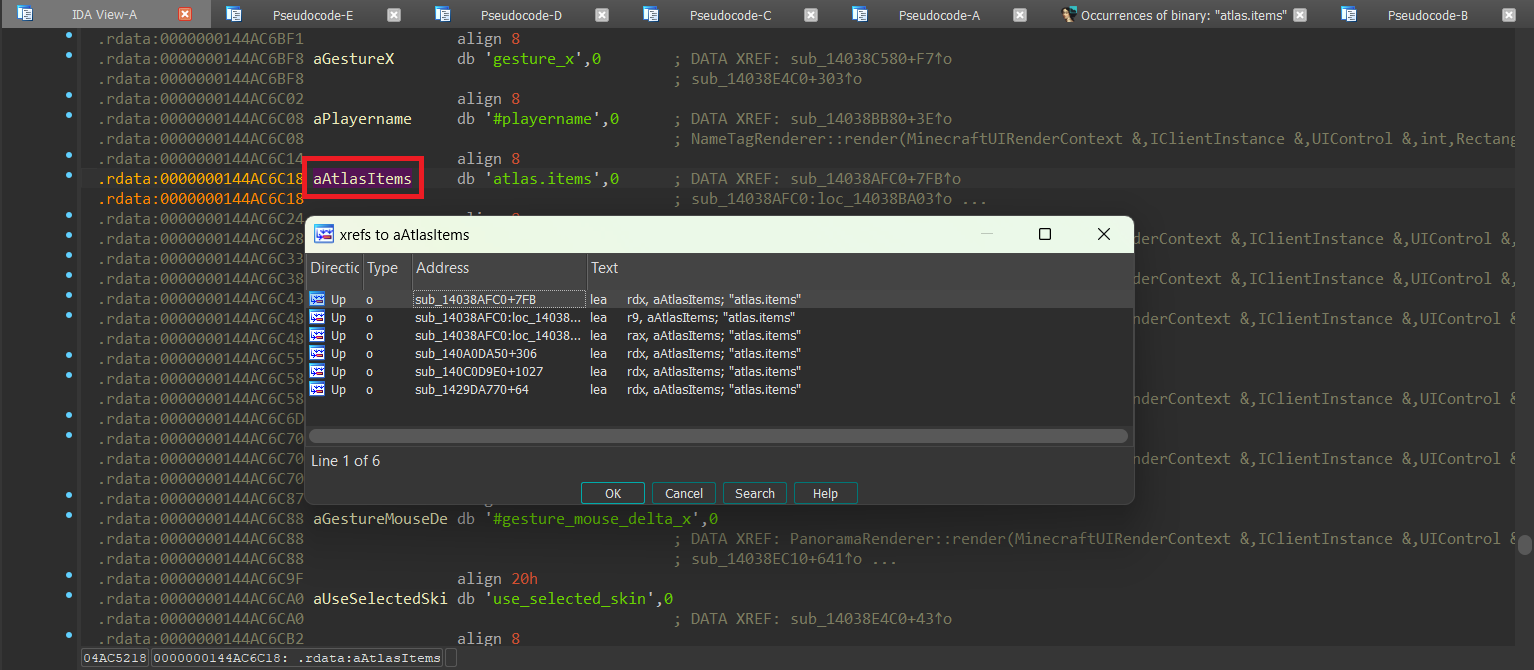1534x670 pixels.
Task: Click xref icon in the rax, aAtlasItems row
Action: (318, 335)
